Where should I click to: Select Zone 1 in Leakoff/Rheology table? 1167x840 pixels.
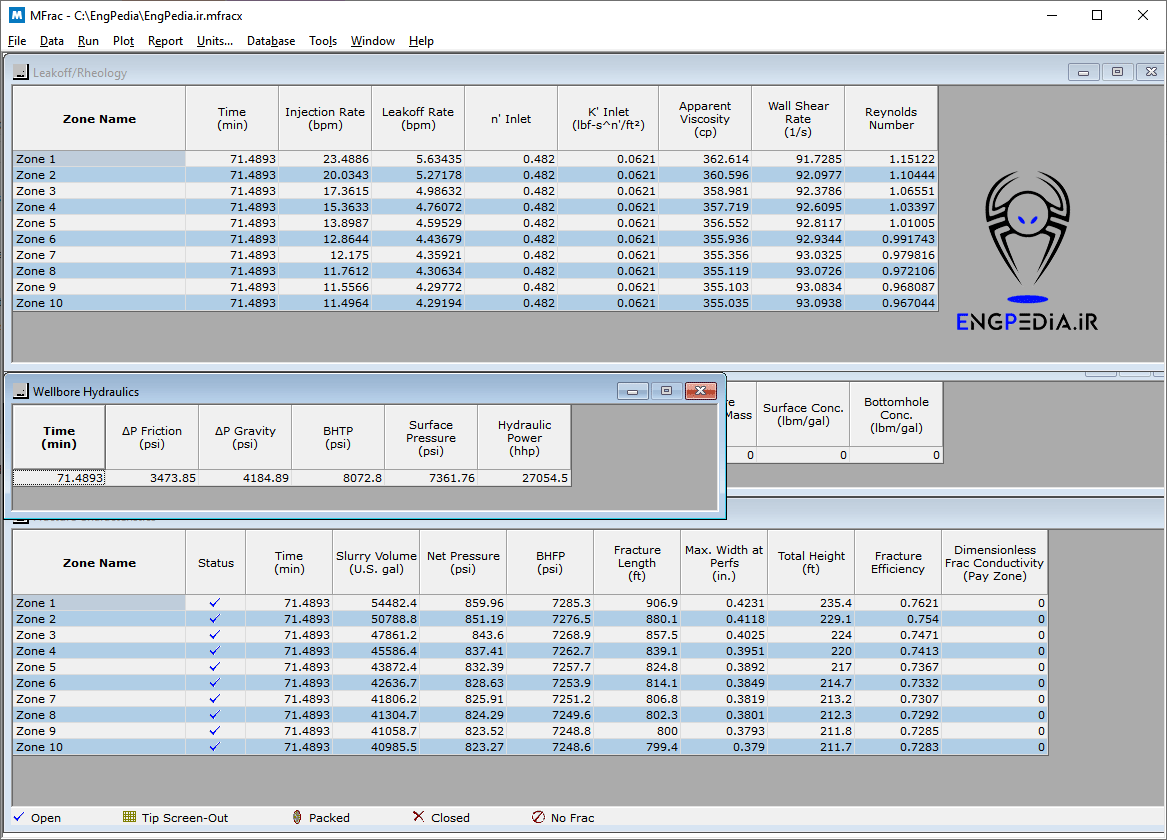[x=99, y=158]
